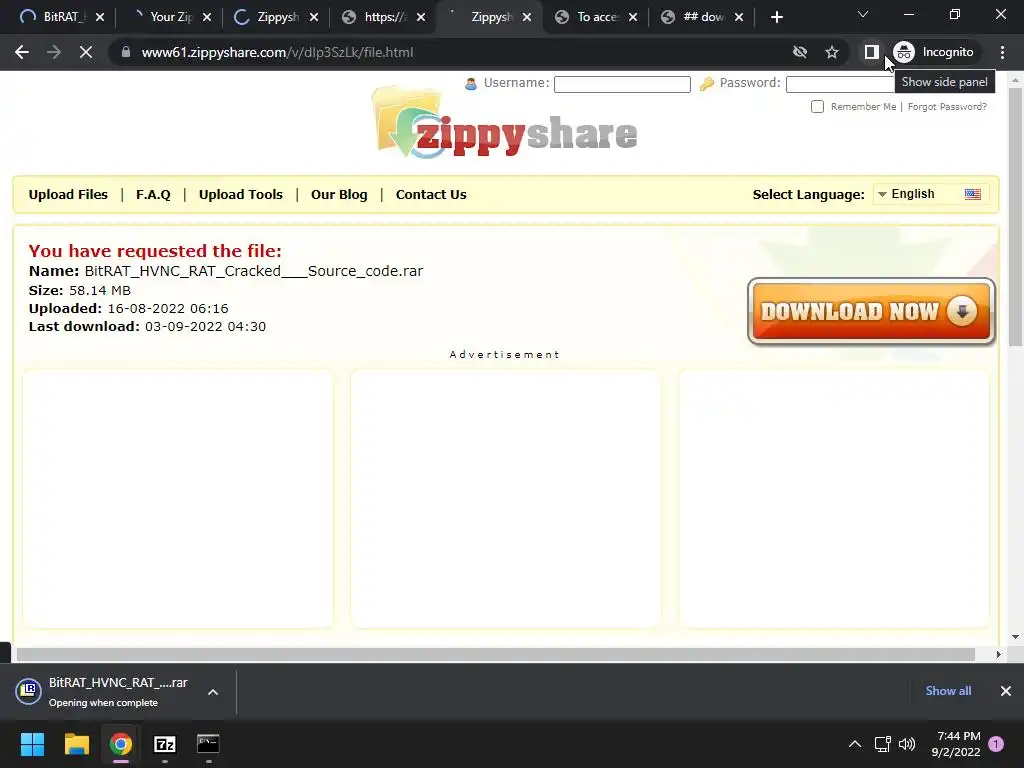
Task: Expand the download item options chevron
Action: tap(213, 692)
